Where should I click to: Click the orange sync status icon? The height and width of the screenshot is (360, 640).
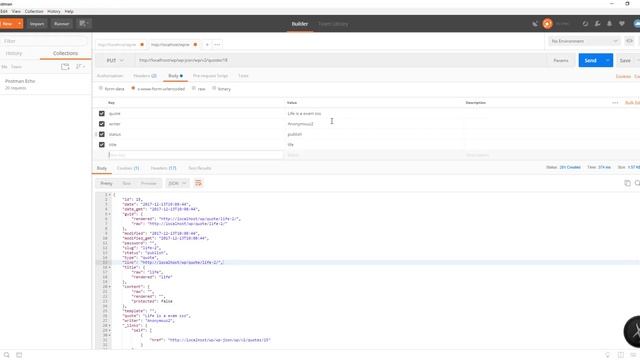pyautogui.click(x=547, y=24)
